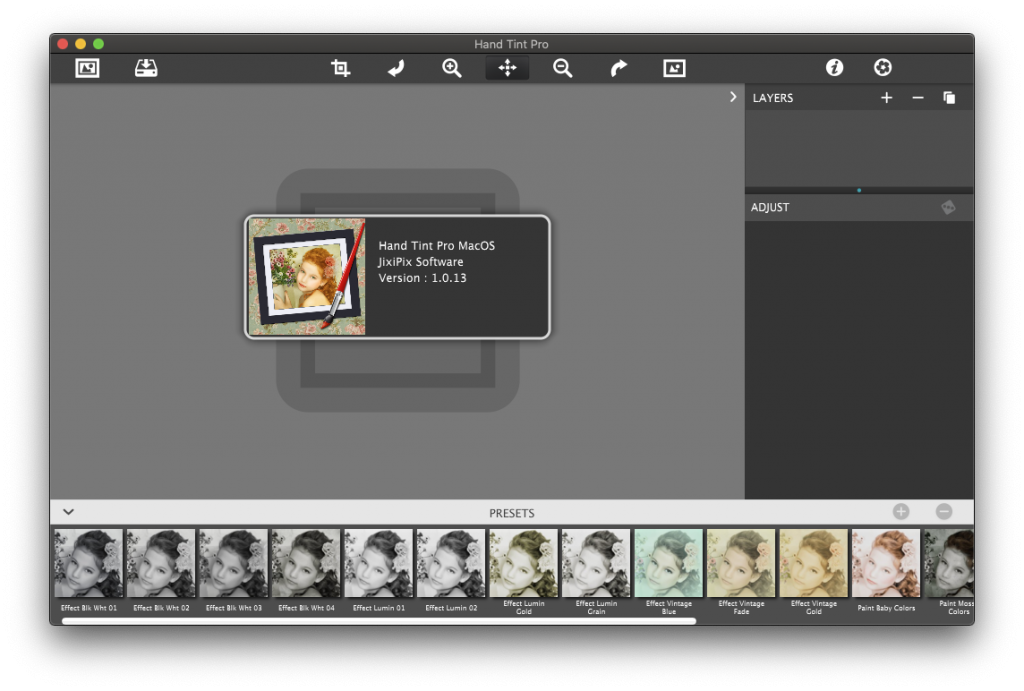Click the PRESETS title label
The width and height of the screenshot is (1024, 691).
coord(512,513)
